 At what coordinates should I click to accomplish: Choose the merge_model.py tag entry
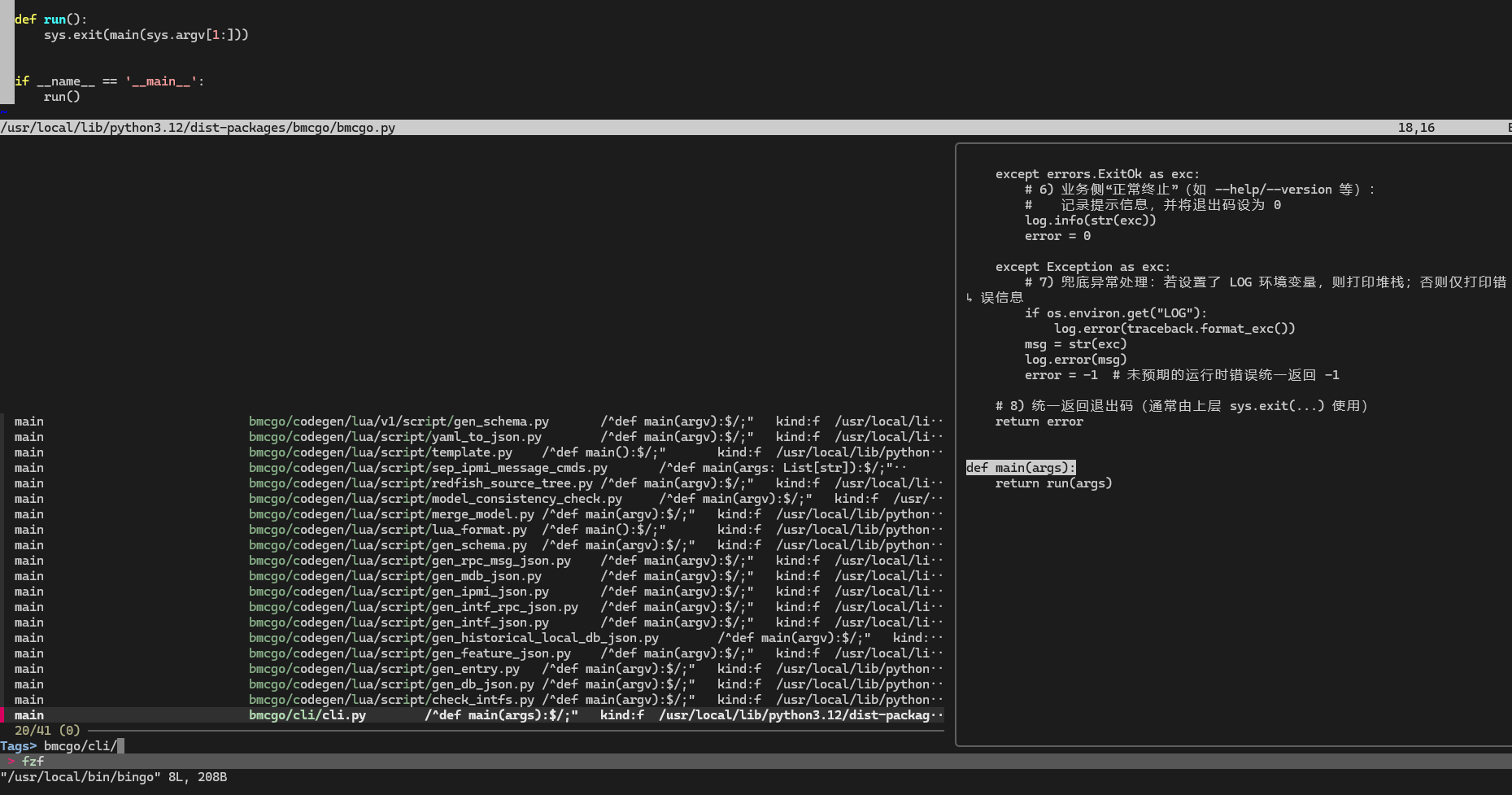click(x=391, y=514)
